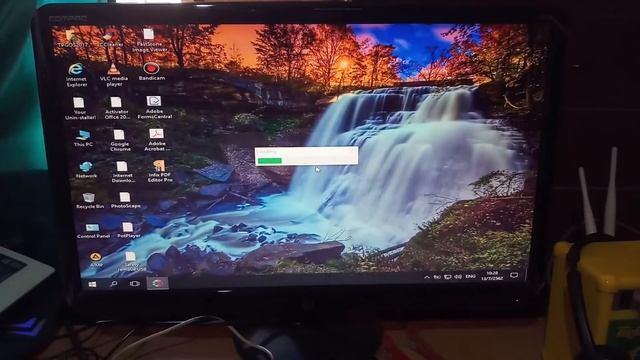
Task: Launch FastStone Image Viewer shortcut
Action: [x=149, y=40]
